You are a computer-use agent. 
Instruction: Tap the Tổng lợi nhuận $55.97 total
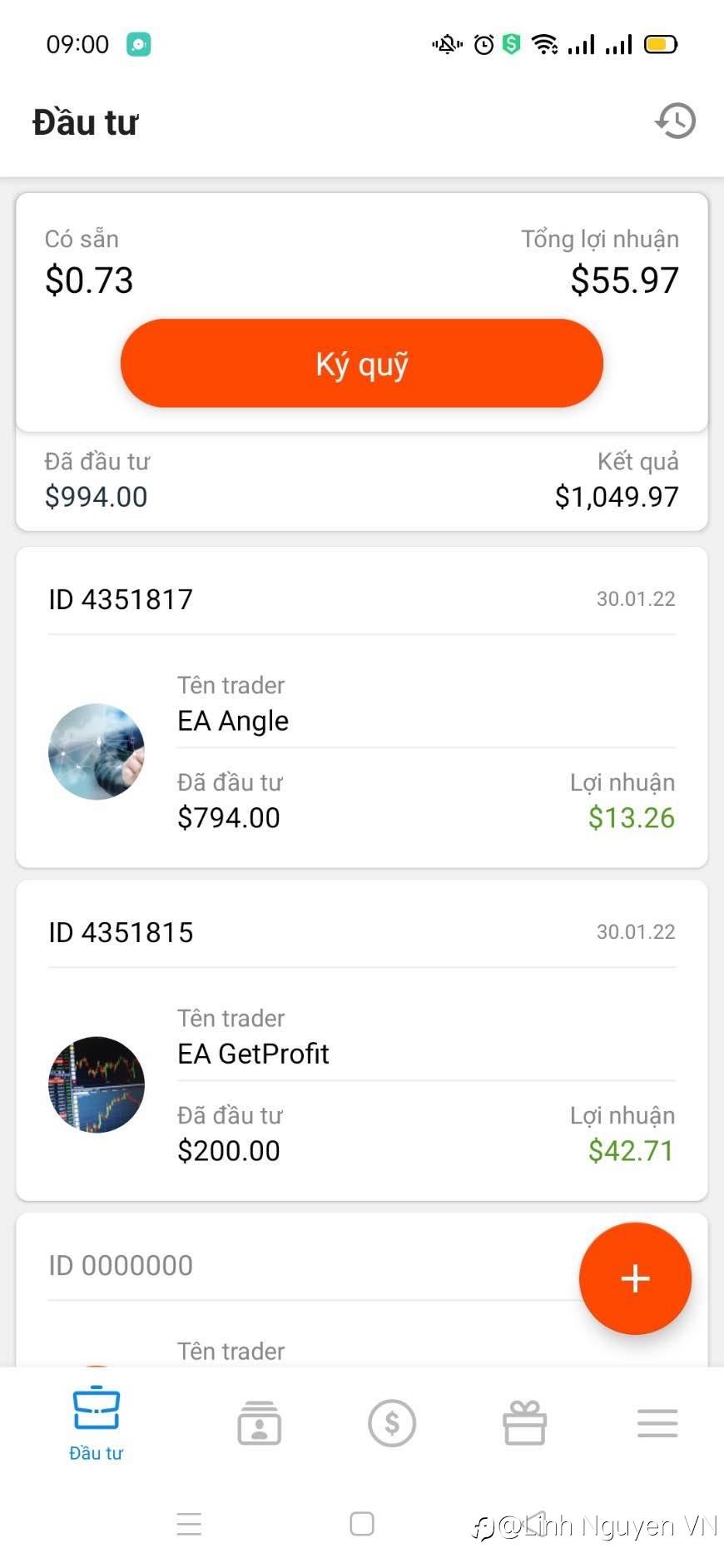point(624,280)
